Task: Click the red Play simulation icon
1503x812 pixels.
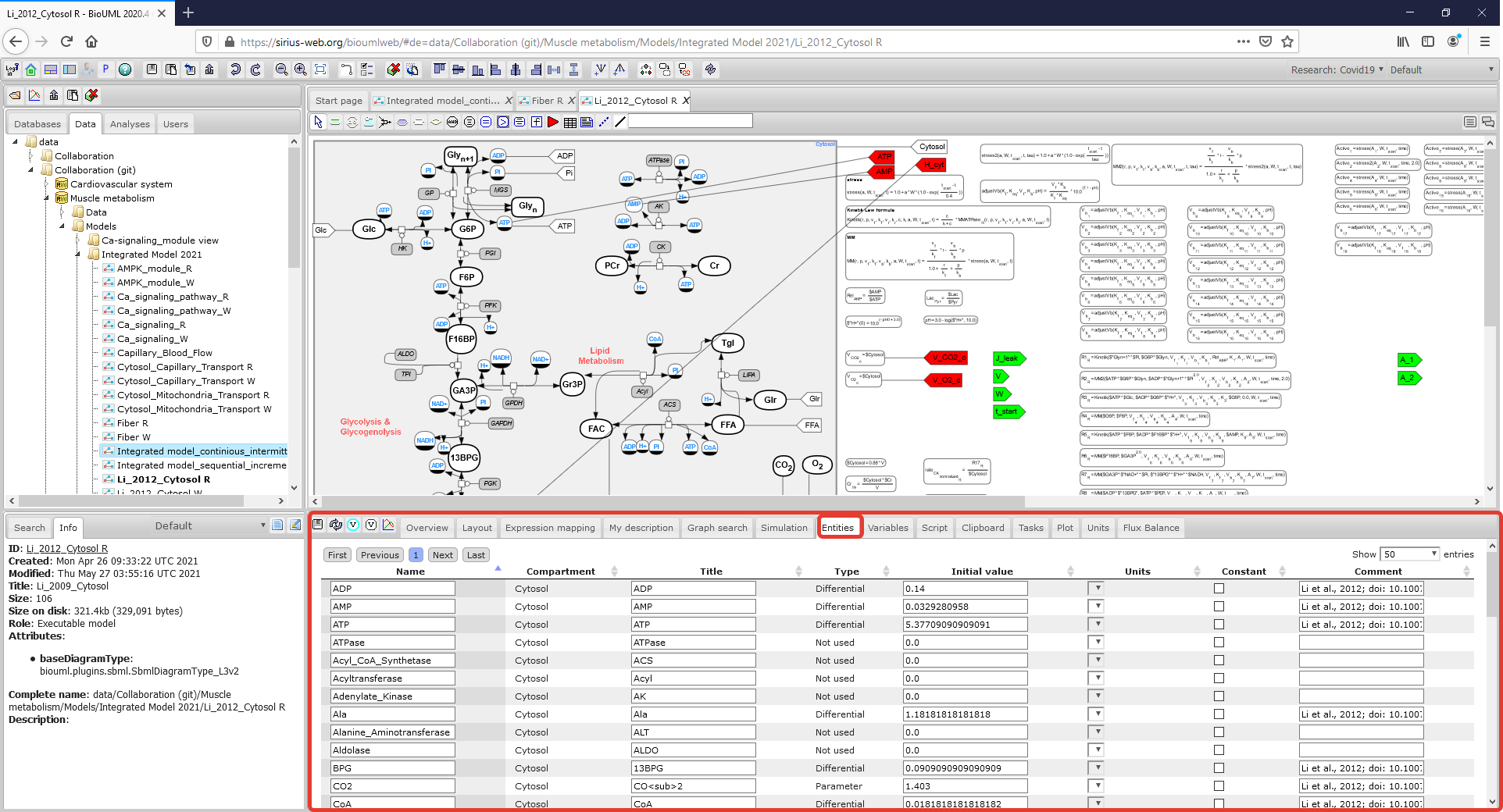Action: coord(553,122)
